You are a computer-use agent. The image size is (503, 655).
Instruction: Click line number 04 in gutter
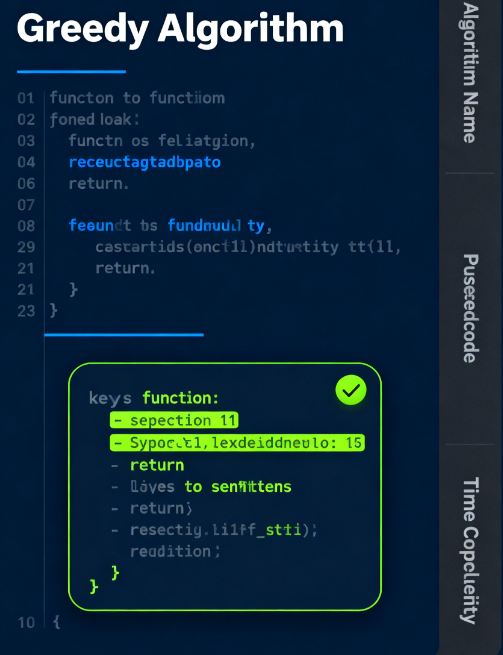click(26, 162)
